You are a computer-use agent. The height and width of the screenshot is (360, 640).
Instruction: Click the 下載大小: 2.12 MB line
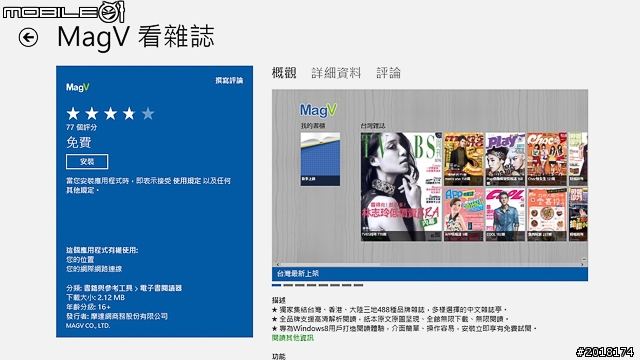[x=95, y=298]
